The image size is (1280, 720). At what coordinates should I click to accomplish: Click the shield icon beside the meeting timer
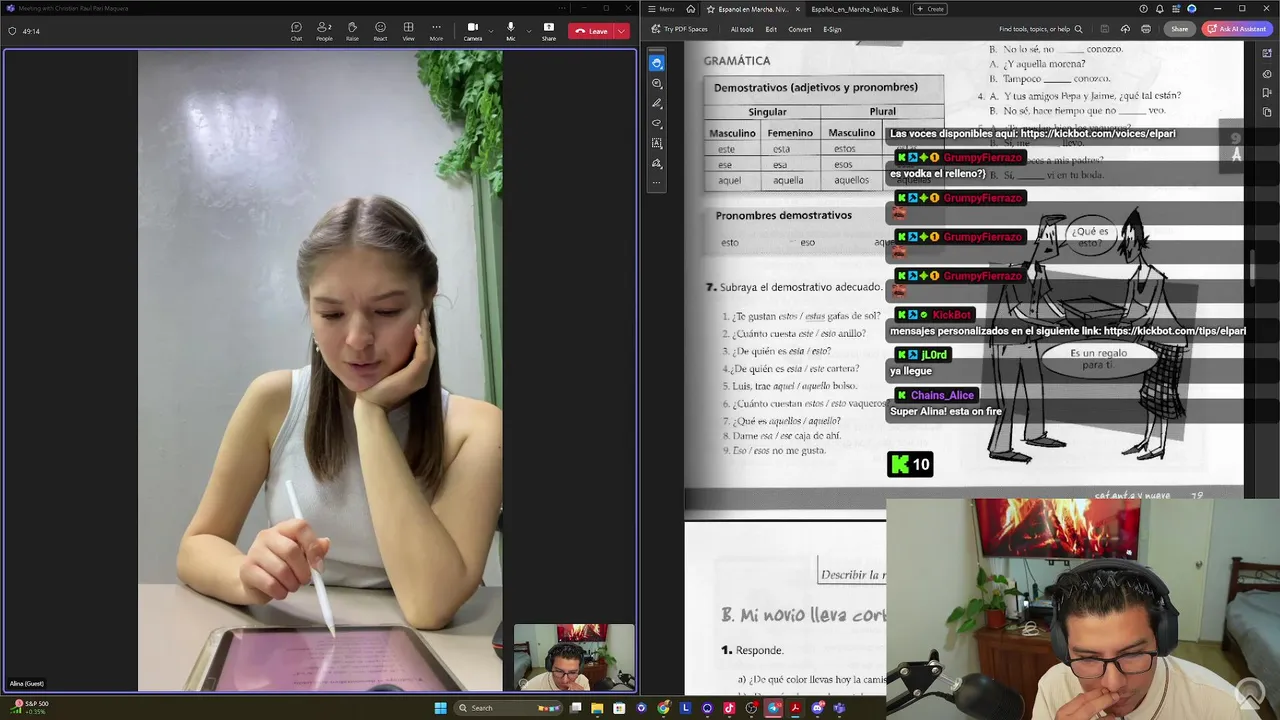coord(12,31)
